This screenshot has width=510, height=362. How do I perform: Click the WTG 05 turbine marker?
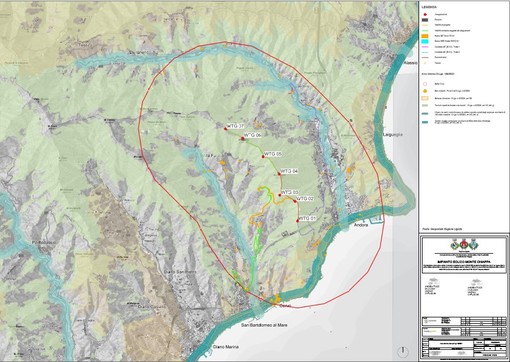tap(263, 156)
